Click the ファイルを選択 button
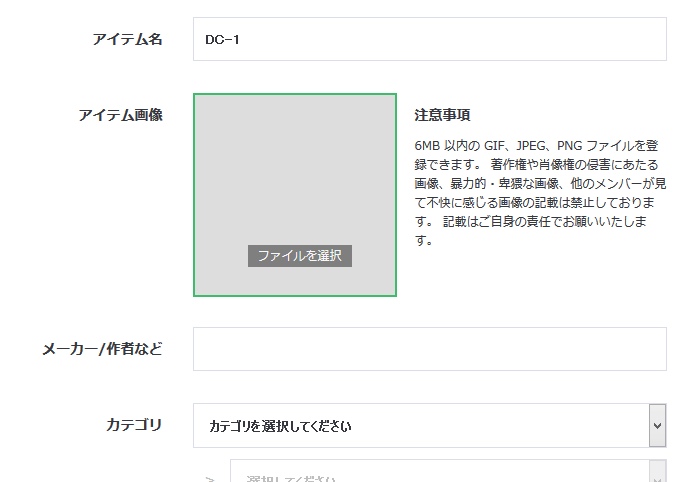 (300, 256)
